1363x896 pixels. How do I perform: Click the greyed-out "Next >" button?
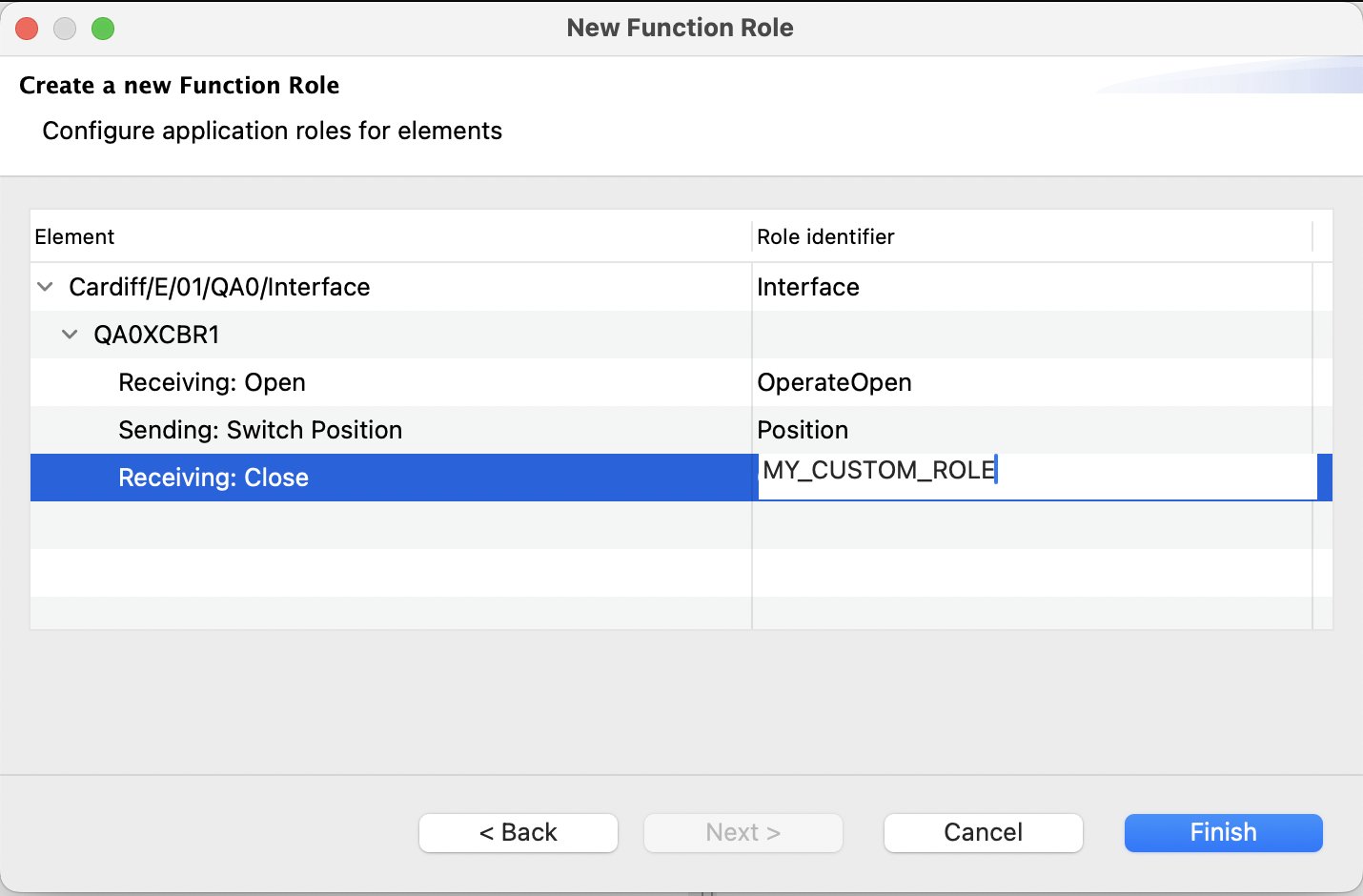tap(743, 832)
